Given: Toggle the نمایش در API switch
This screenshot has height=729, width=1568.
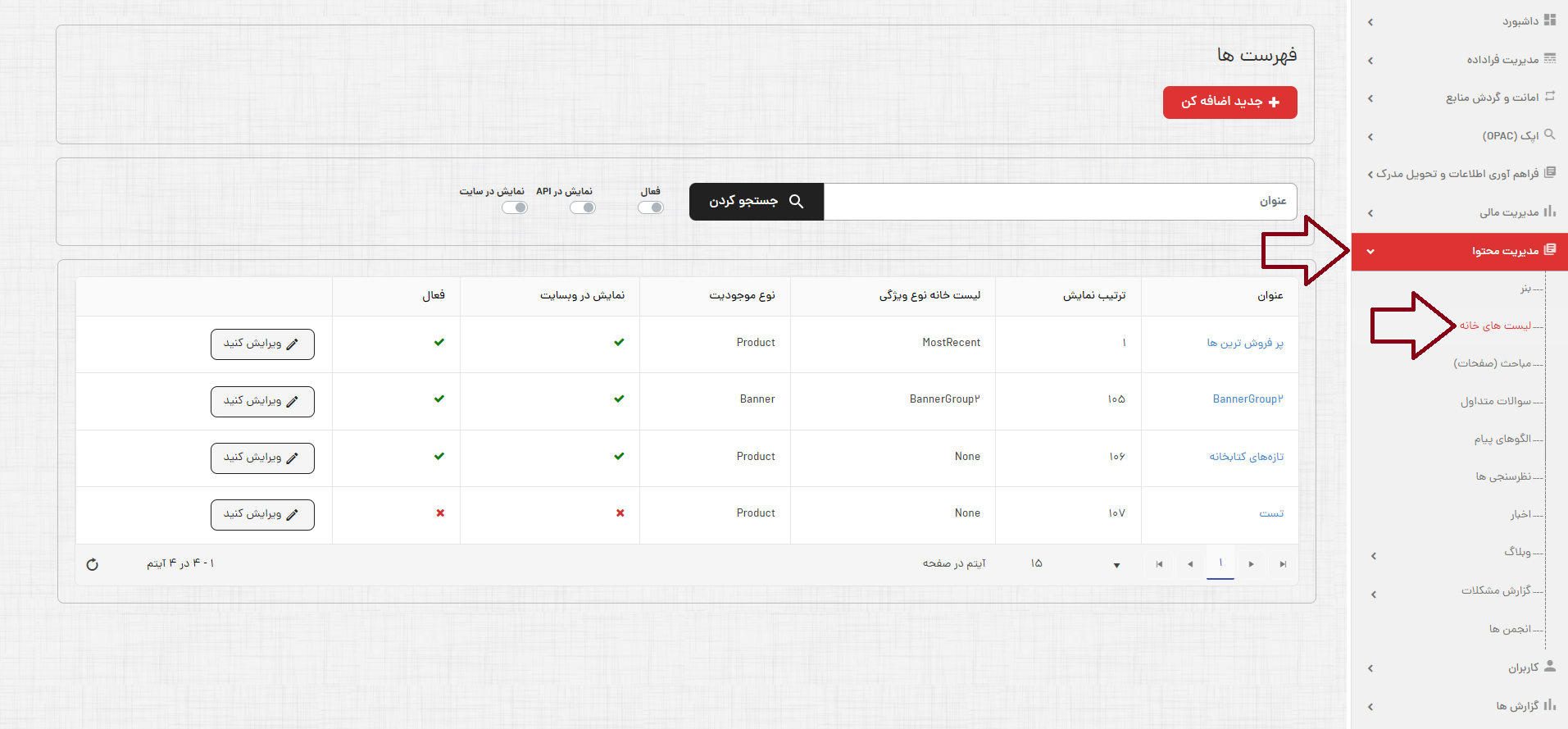Looking at the screenshot, I should [583, 207].
